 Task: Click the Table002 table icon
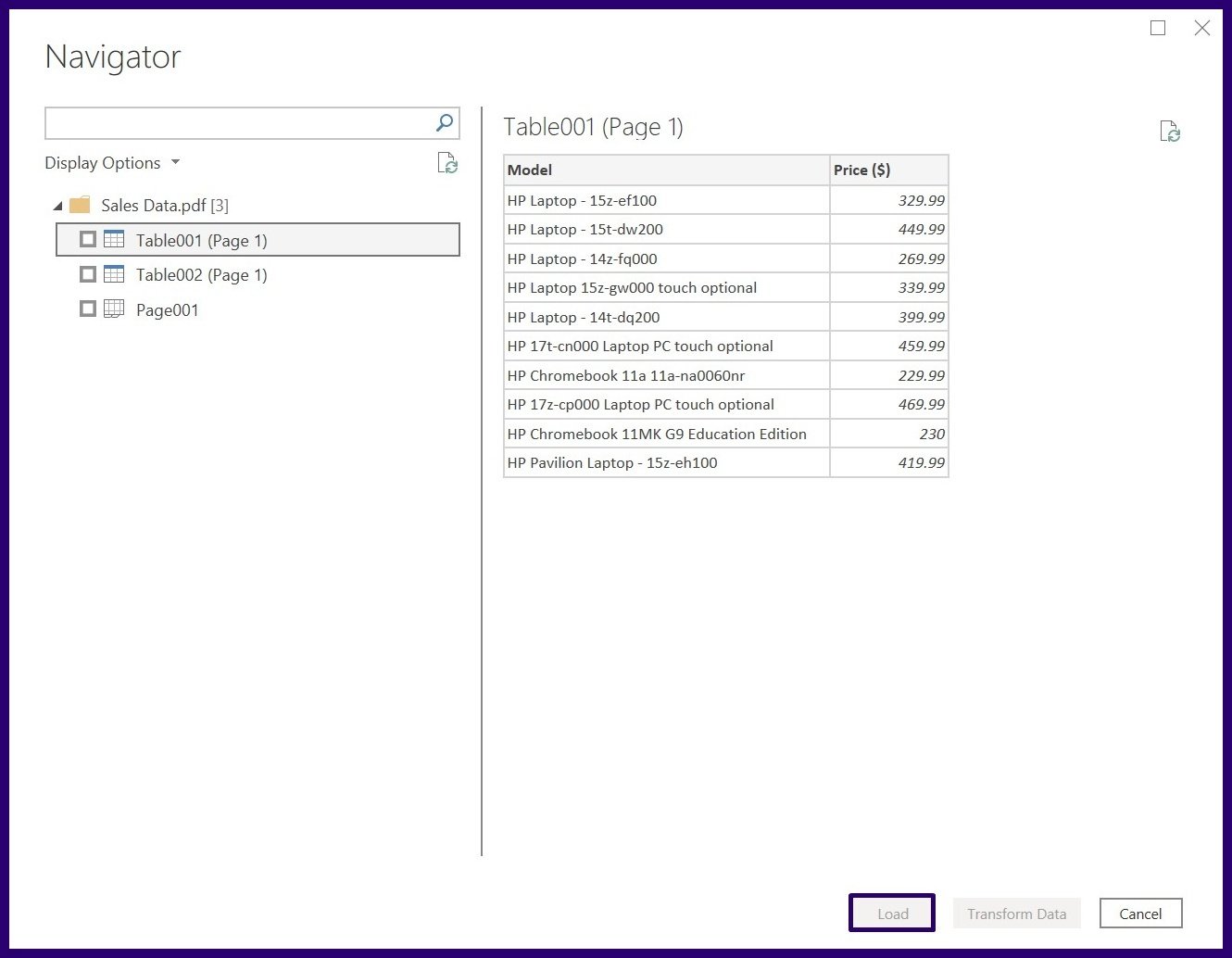[114, 274]
